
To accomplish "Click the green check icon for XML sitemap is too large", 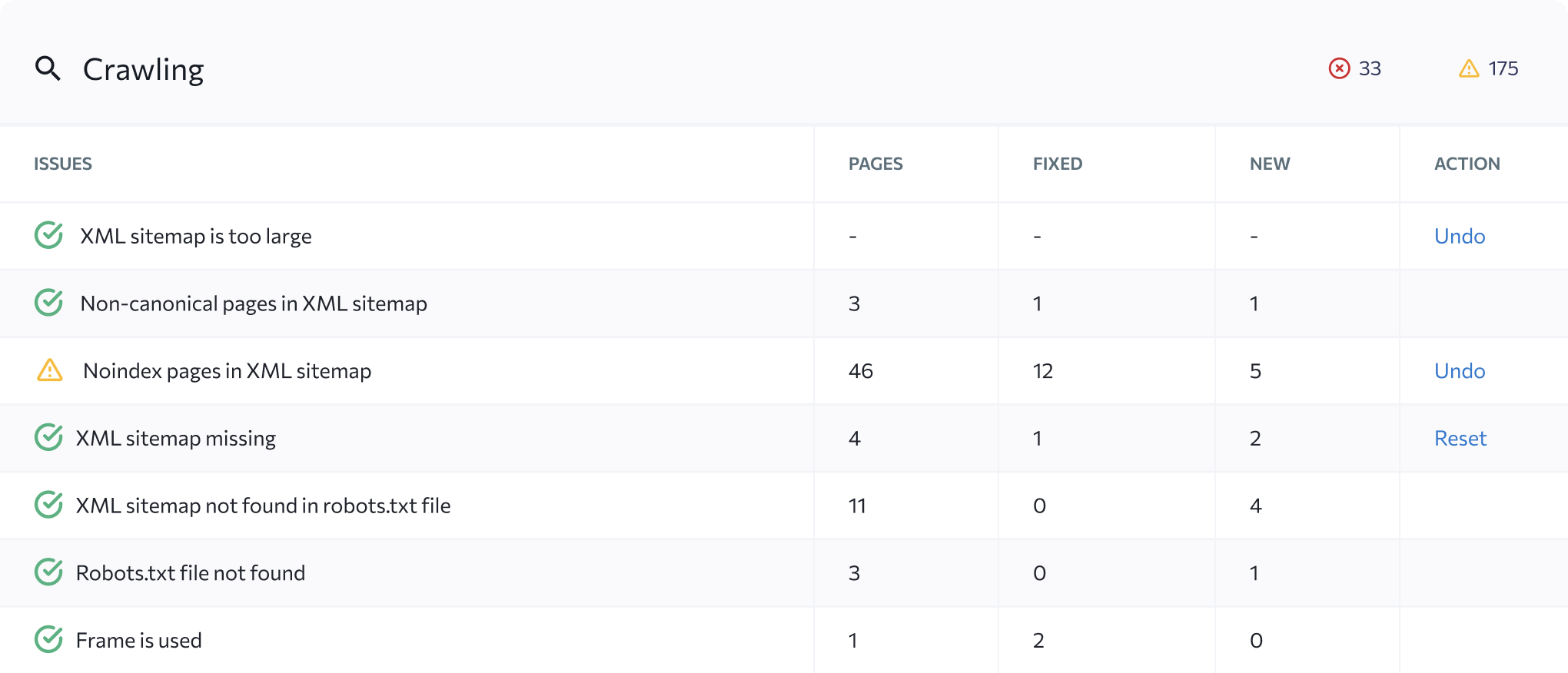I will [49, 235].
